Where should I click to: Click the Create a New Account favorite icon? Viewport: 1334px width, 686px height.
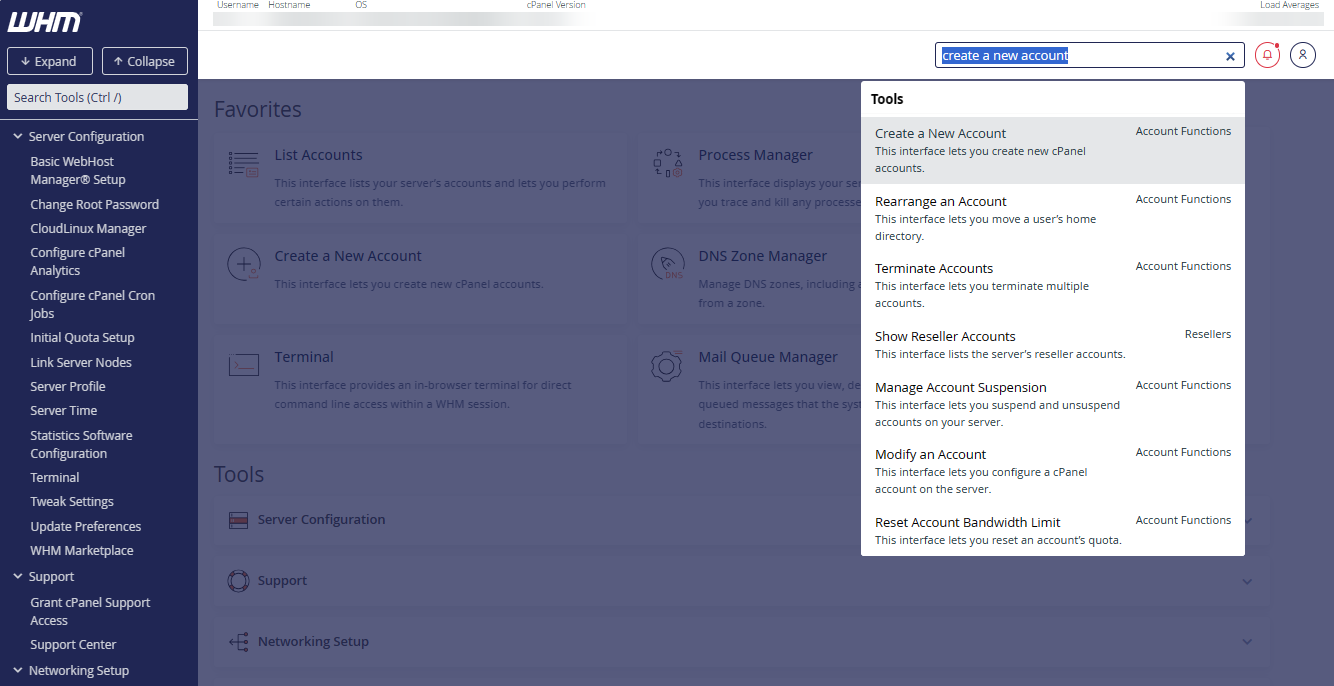[243, 265]
